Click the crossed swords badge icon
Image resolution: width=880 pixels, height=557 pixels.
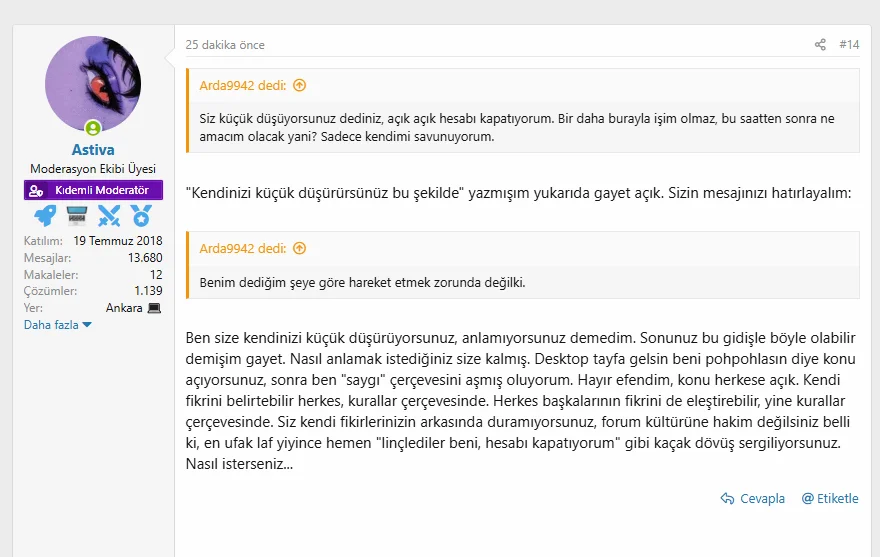coord(109,215)
